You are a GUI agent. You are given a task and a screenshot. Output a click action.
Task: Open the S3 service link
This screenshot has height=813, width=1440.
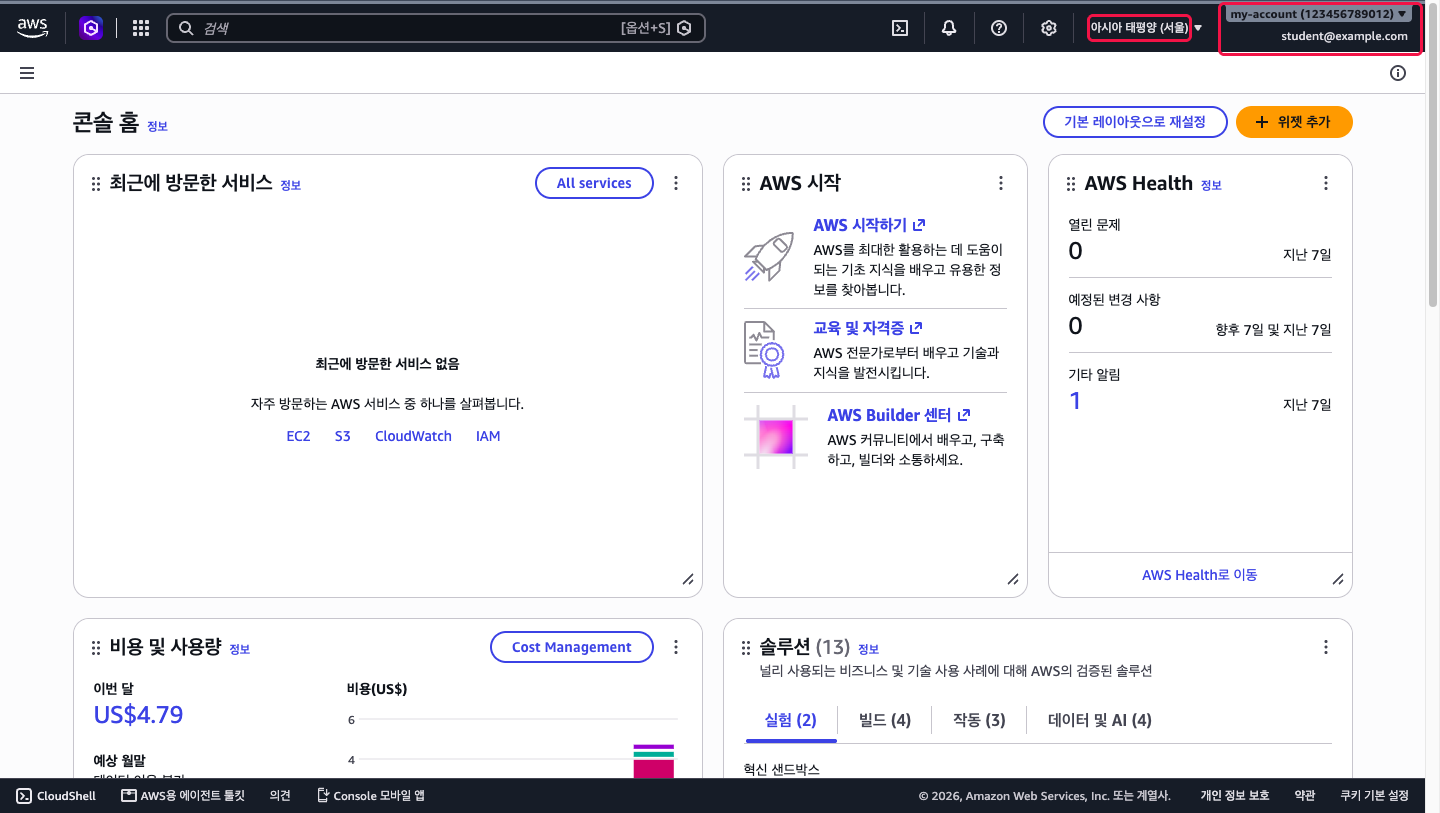(343, 436)
